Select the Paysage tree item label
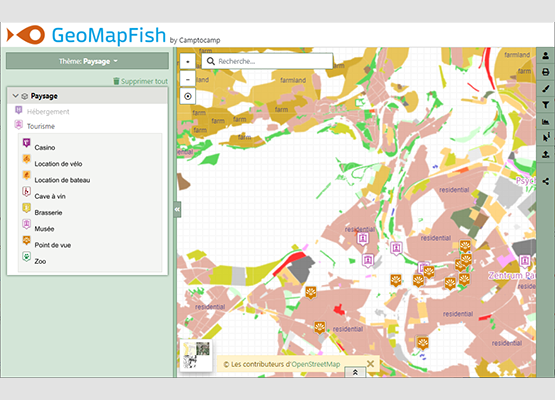The height and width of the screenshot is (400, 555). click(x=44, y=96)
